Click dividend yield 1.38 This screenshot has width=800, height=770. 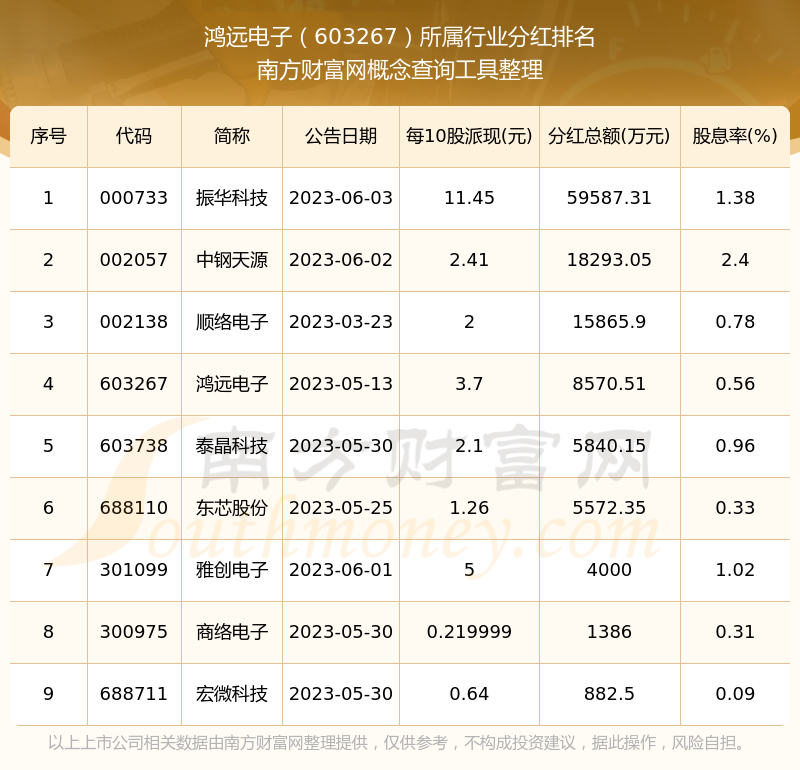[735, 198]
